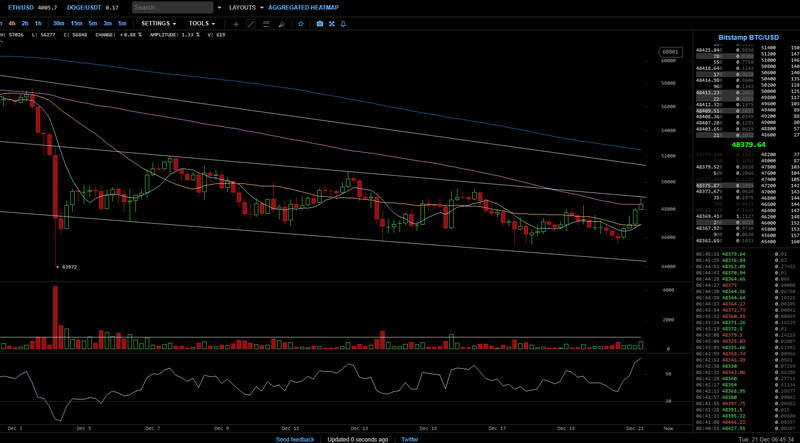Switch to the 15m timeframe
The width and height of the screenshot is (800, 443).
[77, 23]
